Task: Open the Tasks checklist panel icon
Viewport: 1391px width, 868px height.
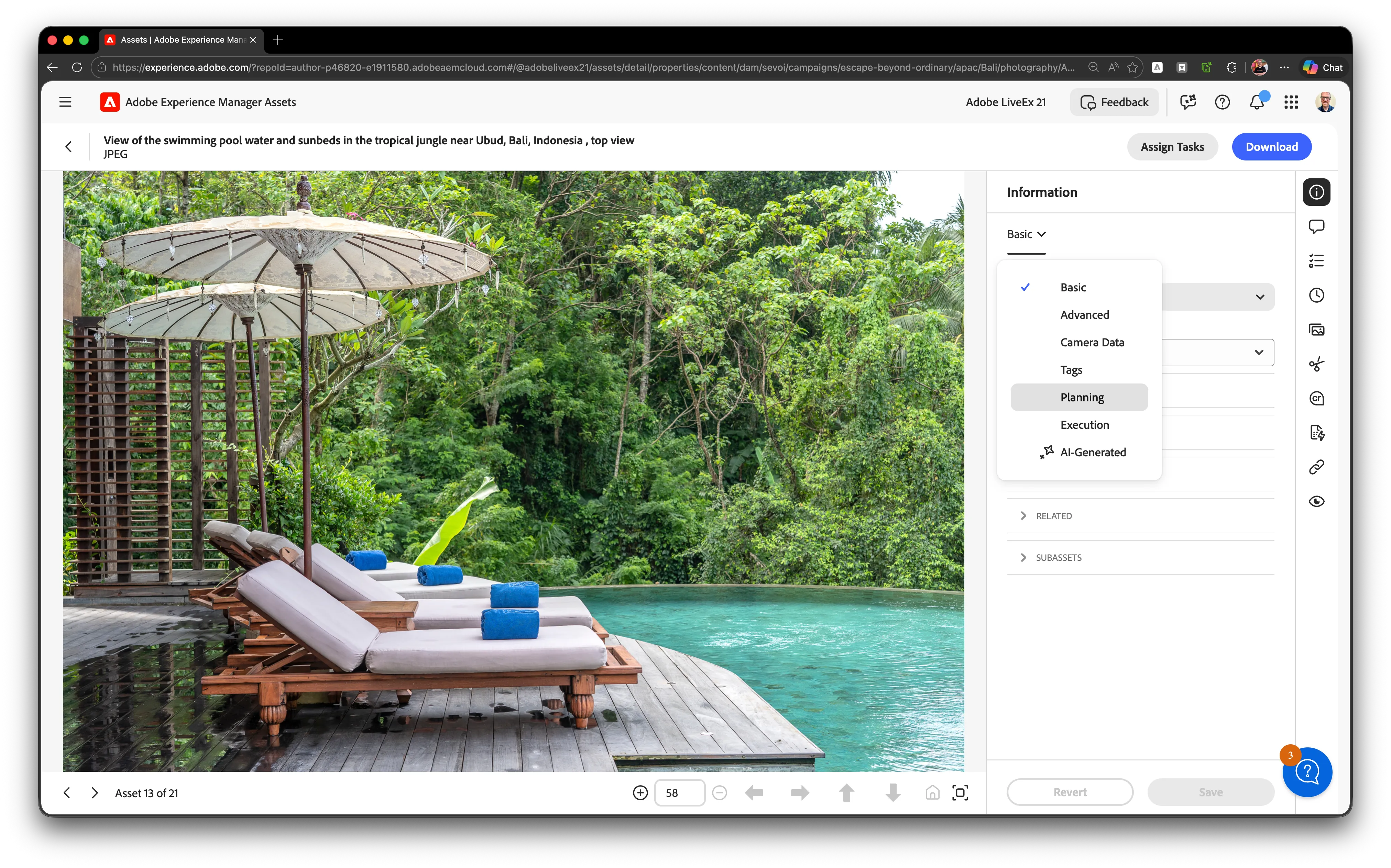Action: [x=1316, y=261]
